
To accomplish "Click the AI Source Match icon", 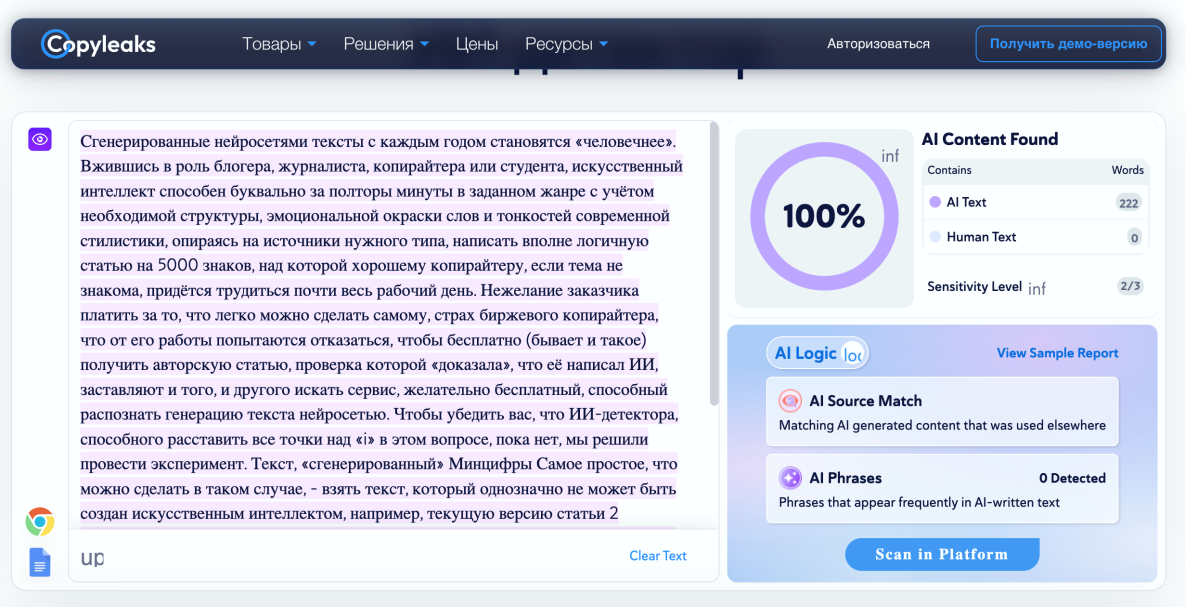I will pyautogui.click(x=790, y=401).
